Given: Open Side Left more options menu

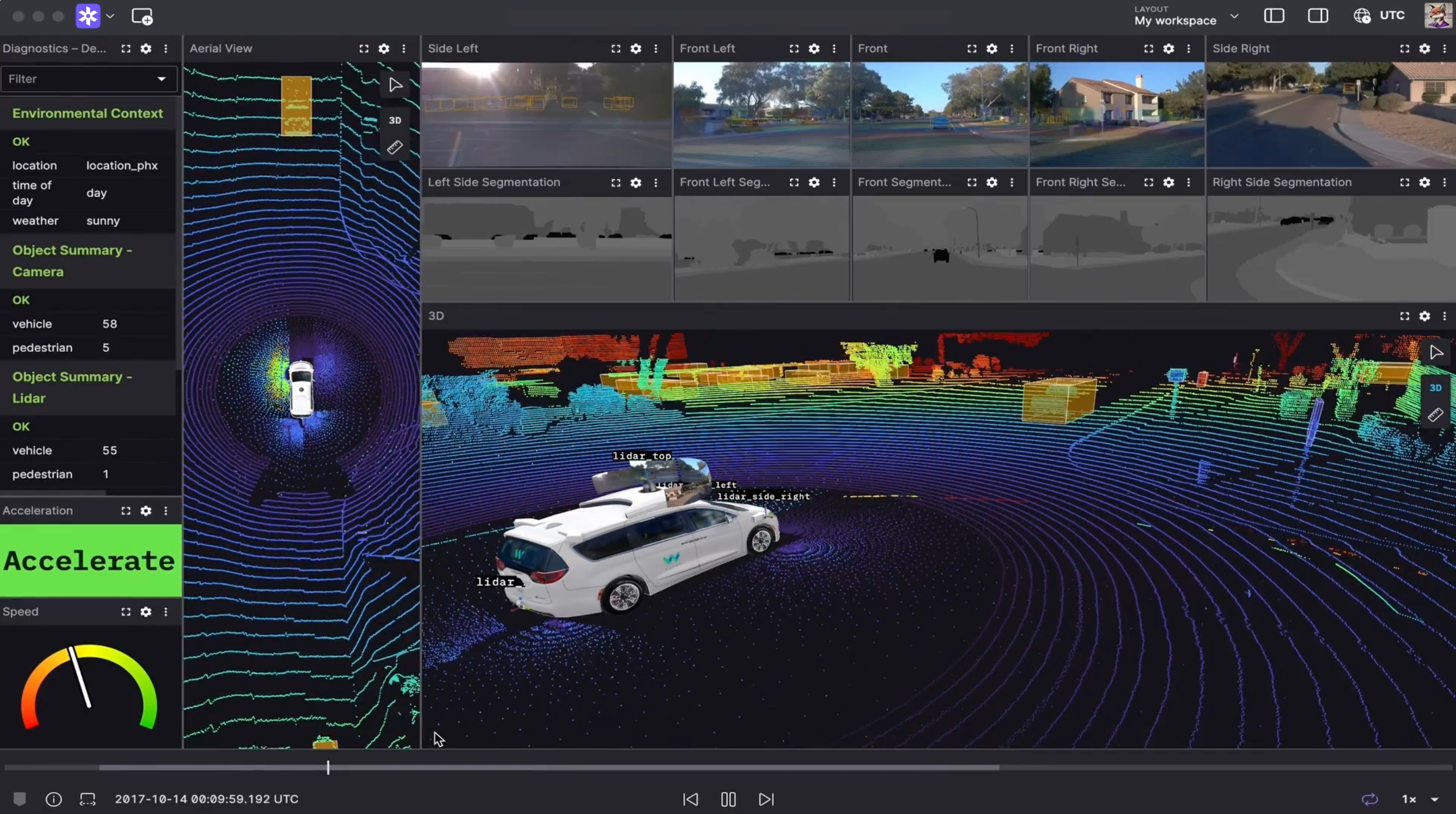Looking at the screenshot, I should tap(656, 48).
